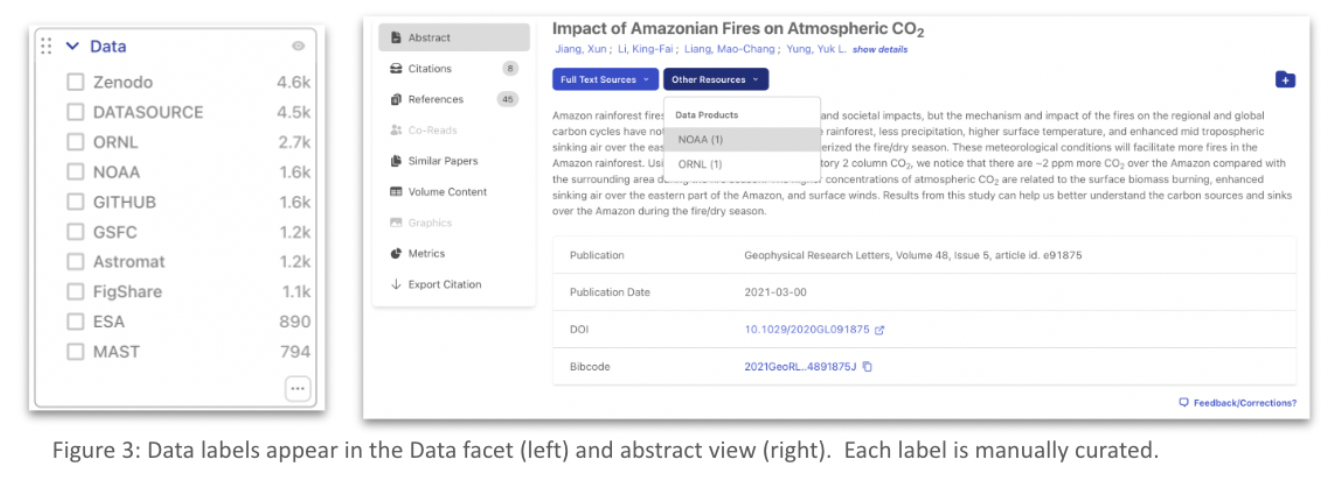The height and width of the screenshot is (484, 1344).
Task: Click the Export Citation arrow icon
Action: click(396, 285)
